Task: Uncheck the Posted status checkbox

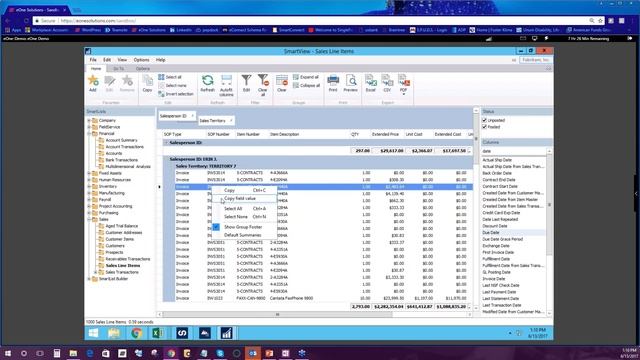Action: coord(484,127)
